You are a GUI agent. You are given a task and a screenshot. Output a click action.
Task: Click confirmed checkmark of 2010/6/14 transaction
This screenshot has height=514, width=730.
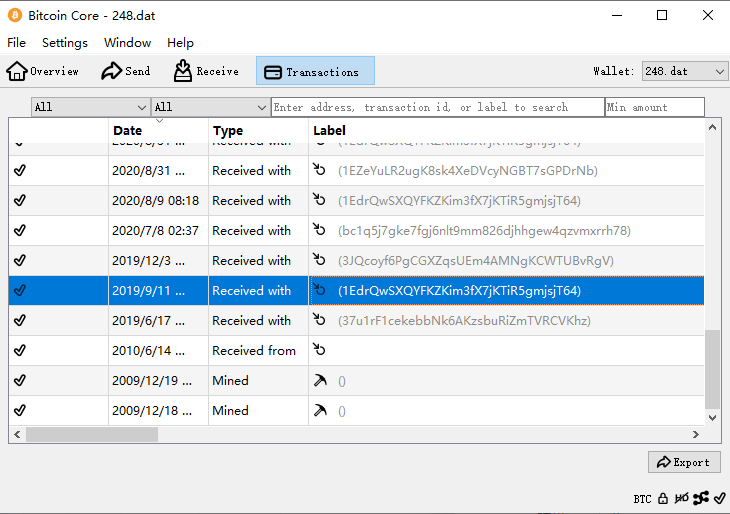click(20, 351)
